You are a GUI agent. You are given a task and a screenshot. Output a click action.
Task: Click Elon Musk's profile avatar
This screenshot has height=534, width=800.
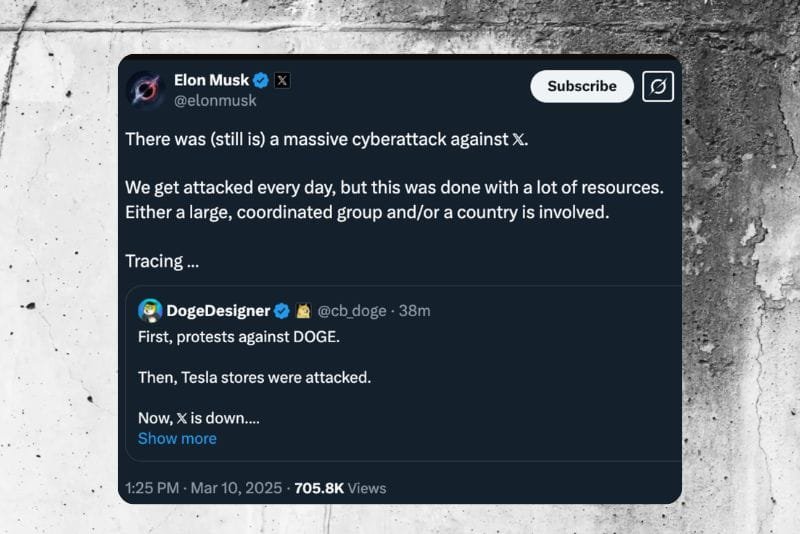click(x=146, y=89)
